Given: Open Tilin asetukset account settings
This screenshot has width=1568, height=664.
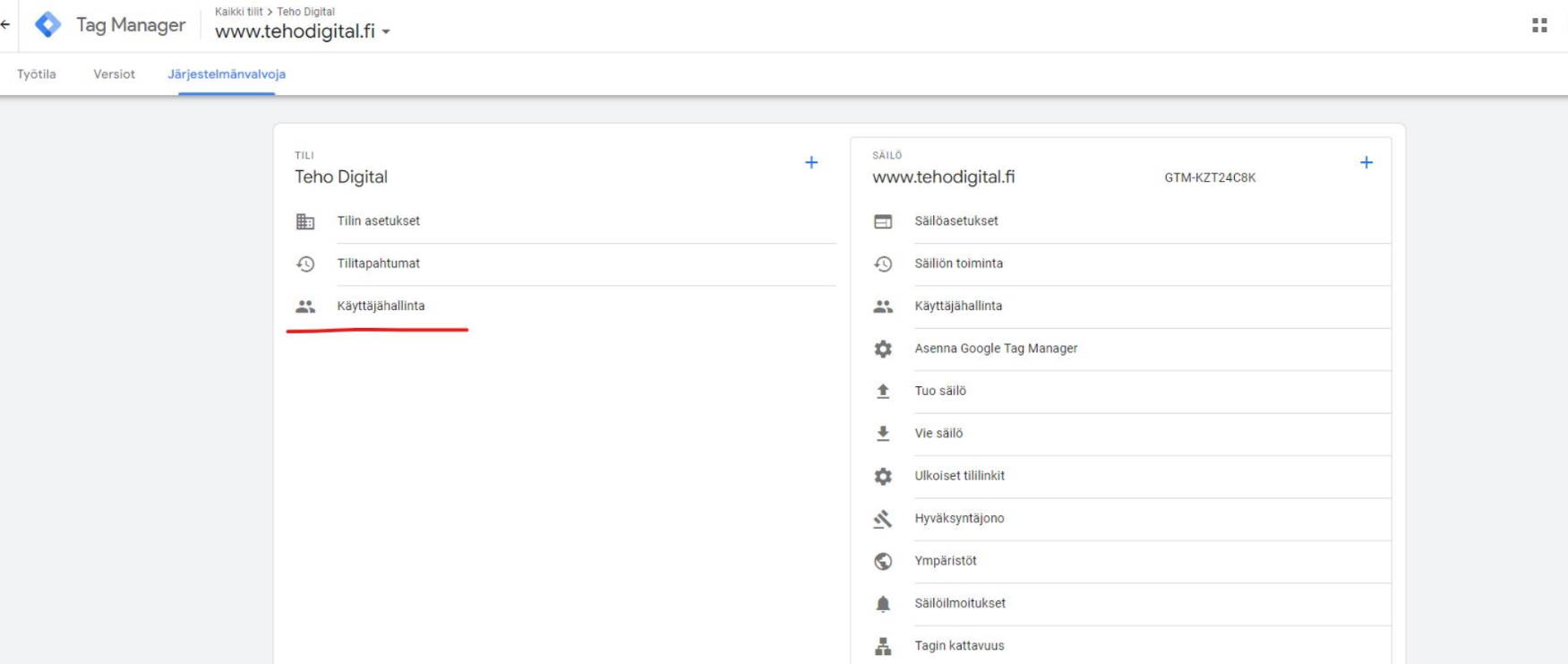Looking at the screenshot, I should pyautogui.click(x=378, y=221).
